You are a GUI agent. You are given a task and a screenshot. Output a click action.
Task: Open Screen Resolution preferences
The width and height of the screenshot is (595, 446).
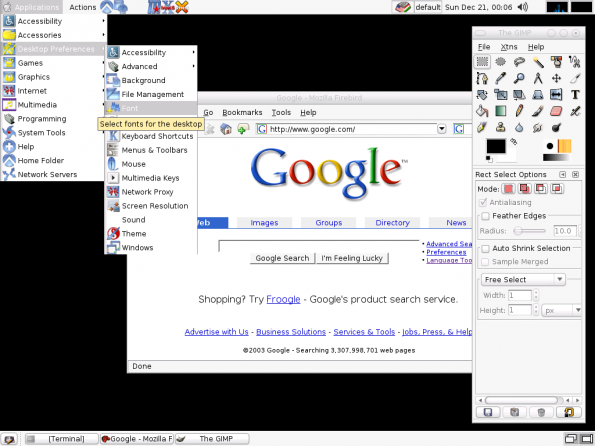(151, 206)
